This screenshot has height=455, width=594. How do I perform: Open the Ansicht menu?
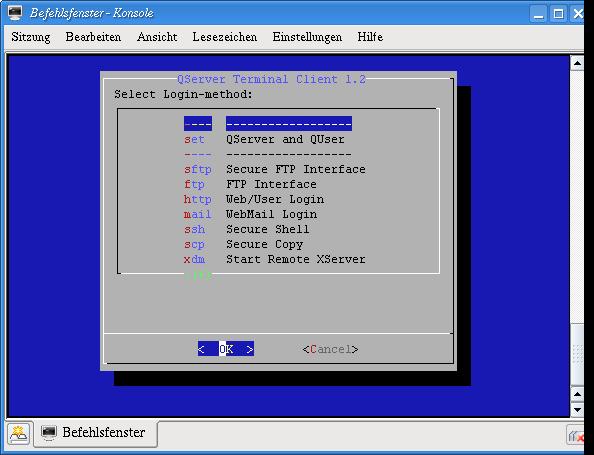157,37
